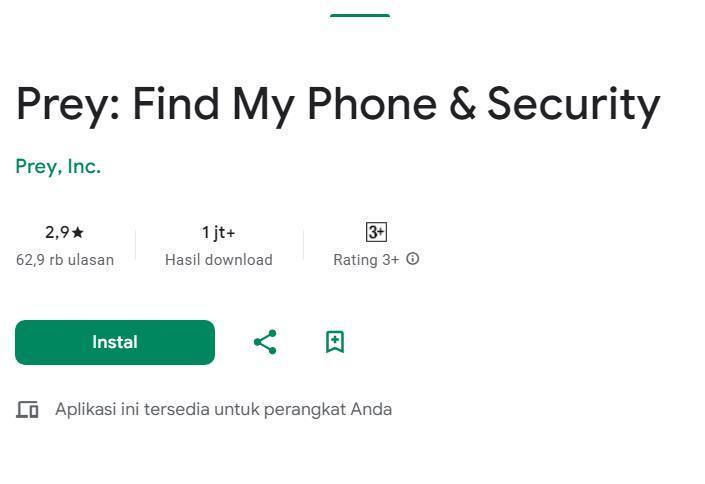Share this app via share icon

[265, 342]
